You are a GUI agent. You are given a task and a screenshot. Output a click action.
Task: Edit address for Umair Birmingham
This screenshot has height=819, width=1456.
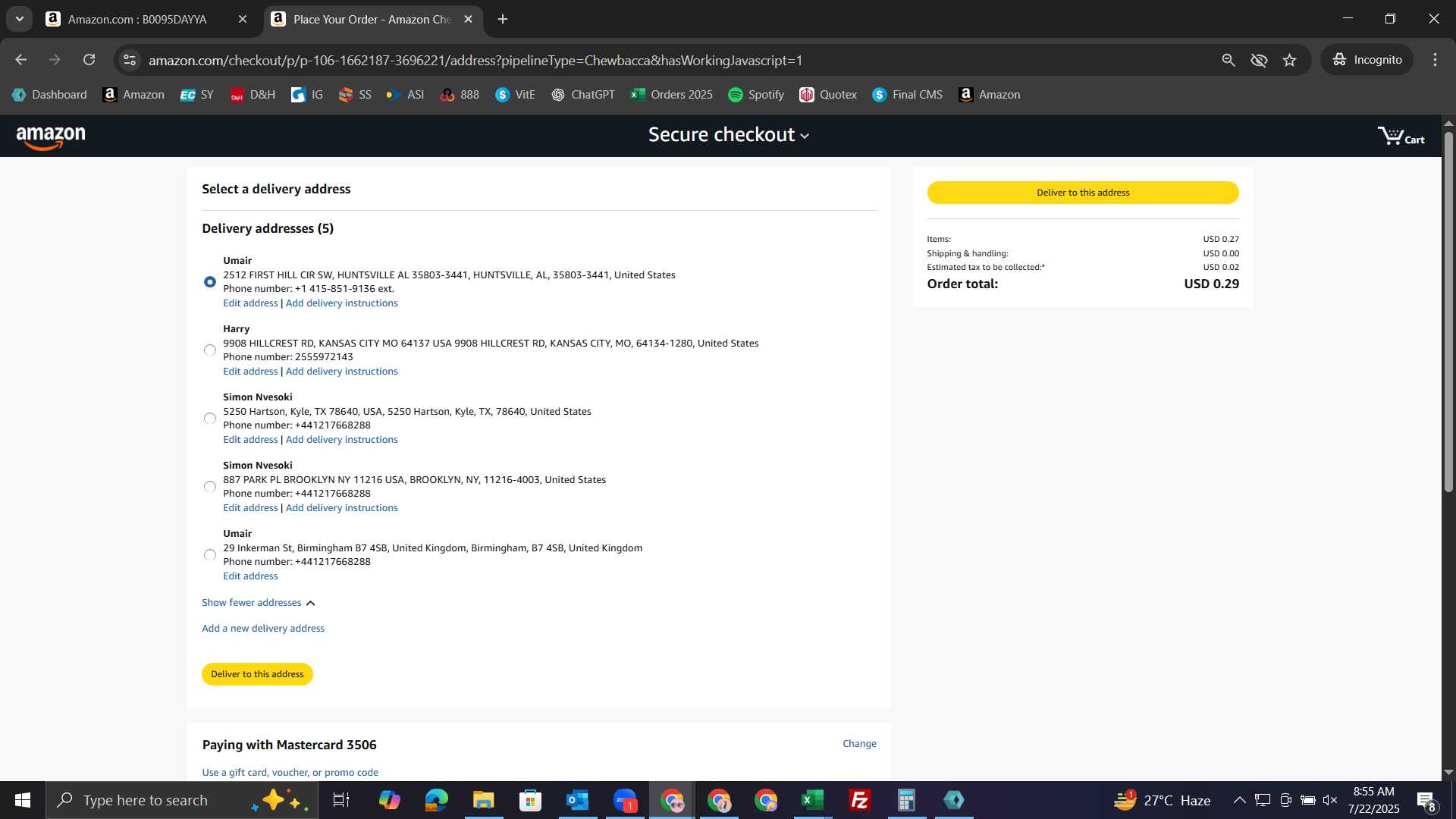(250, 576)
